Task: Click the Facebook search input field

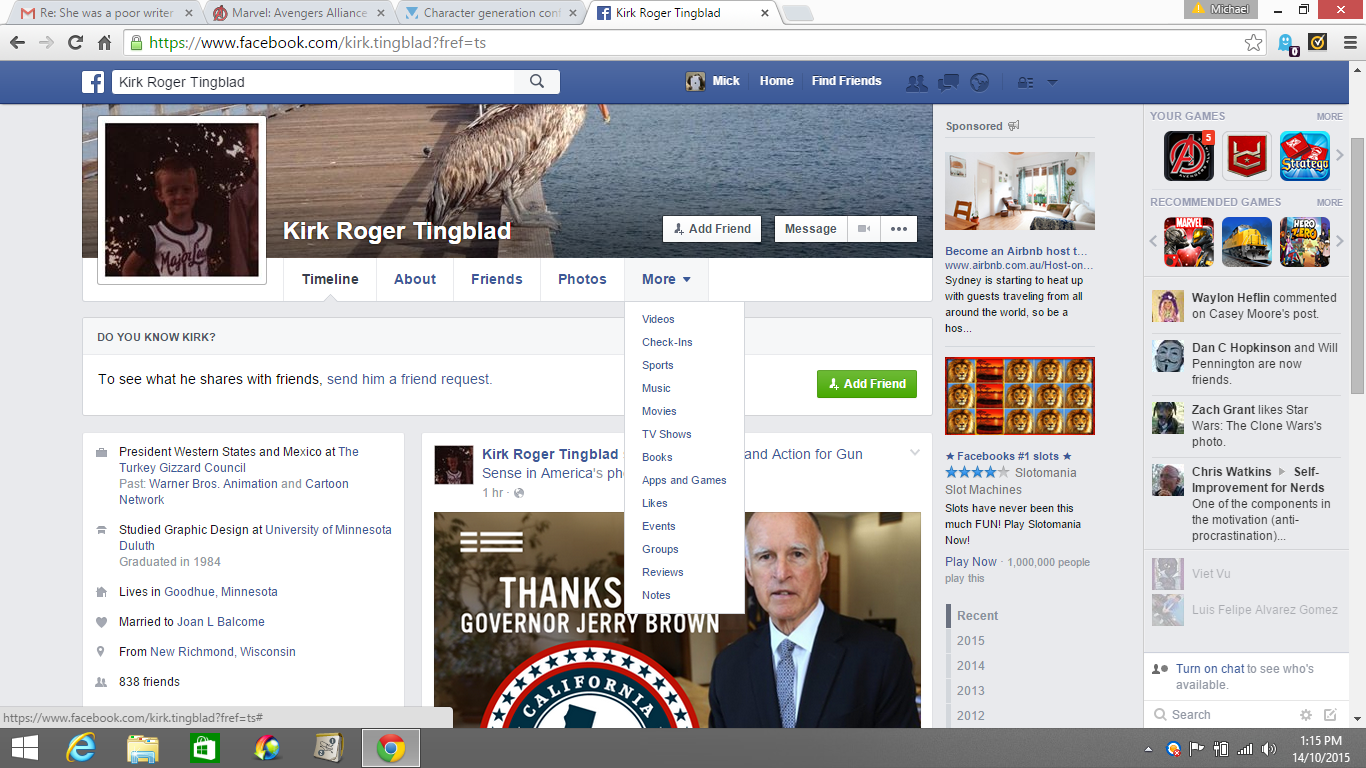Action: pos(313,82)
